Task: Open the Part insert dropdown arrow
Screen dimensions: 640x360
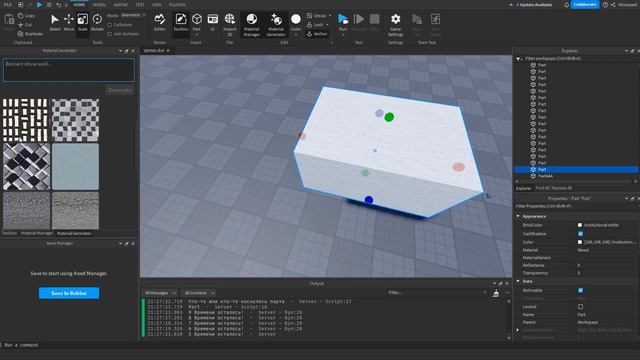Action: coord(197,35)
